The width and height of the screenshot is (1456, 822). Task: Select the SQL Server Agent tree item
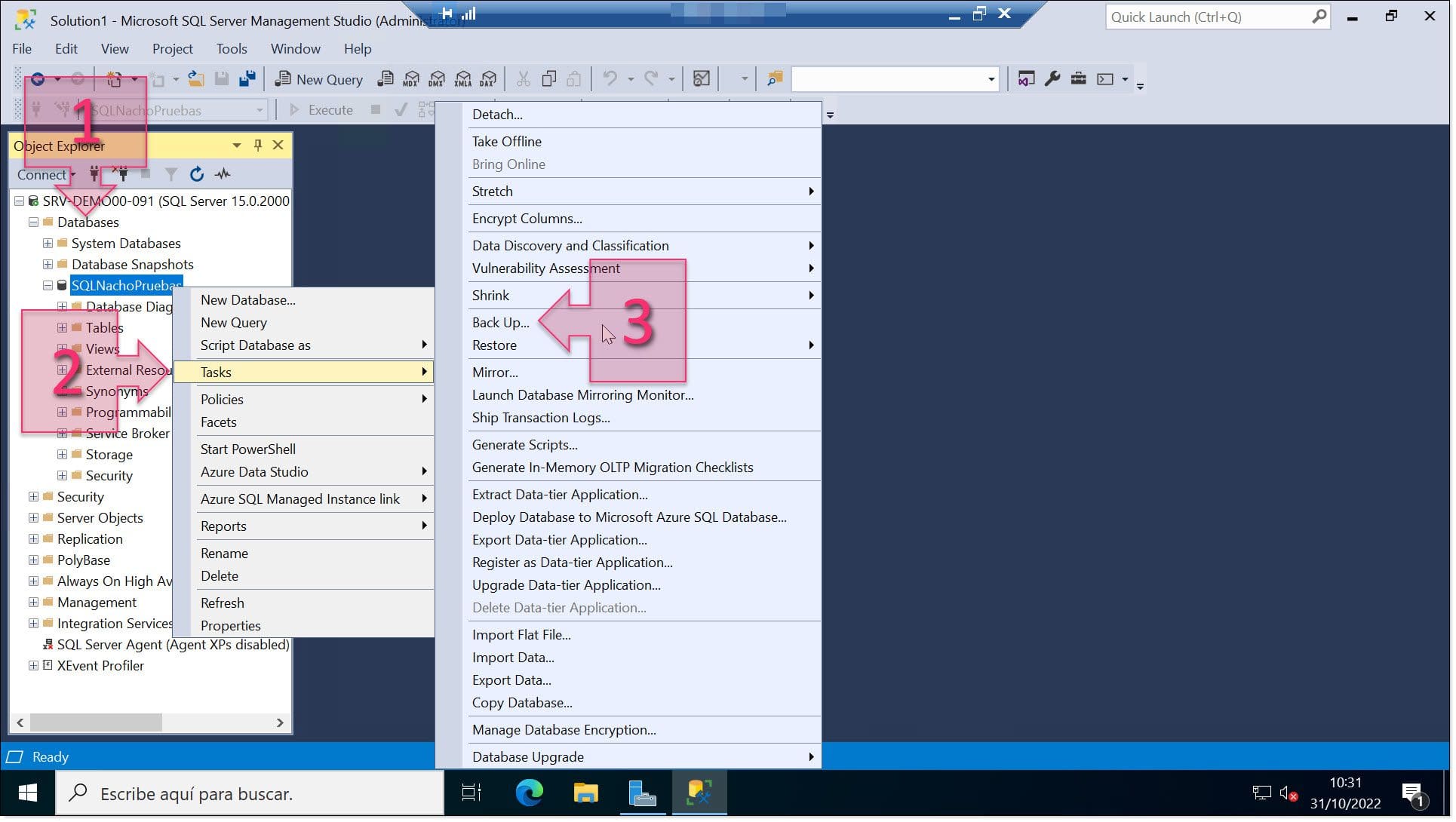click(x=167, y=645)
